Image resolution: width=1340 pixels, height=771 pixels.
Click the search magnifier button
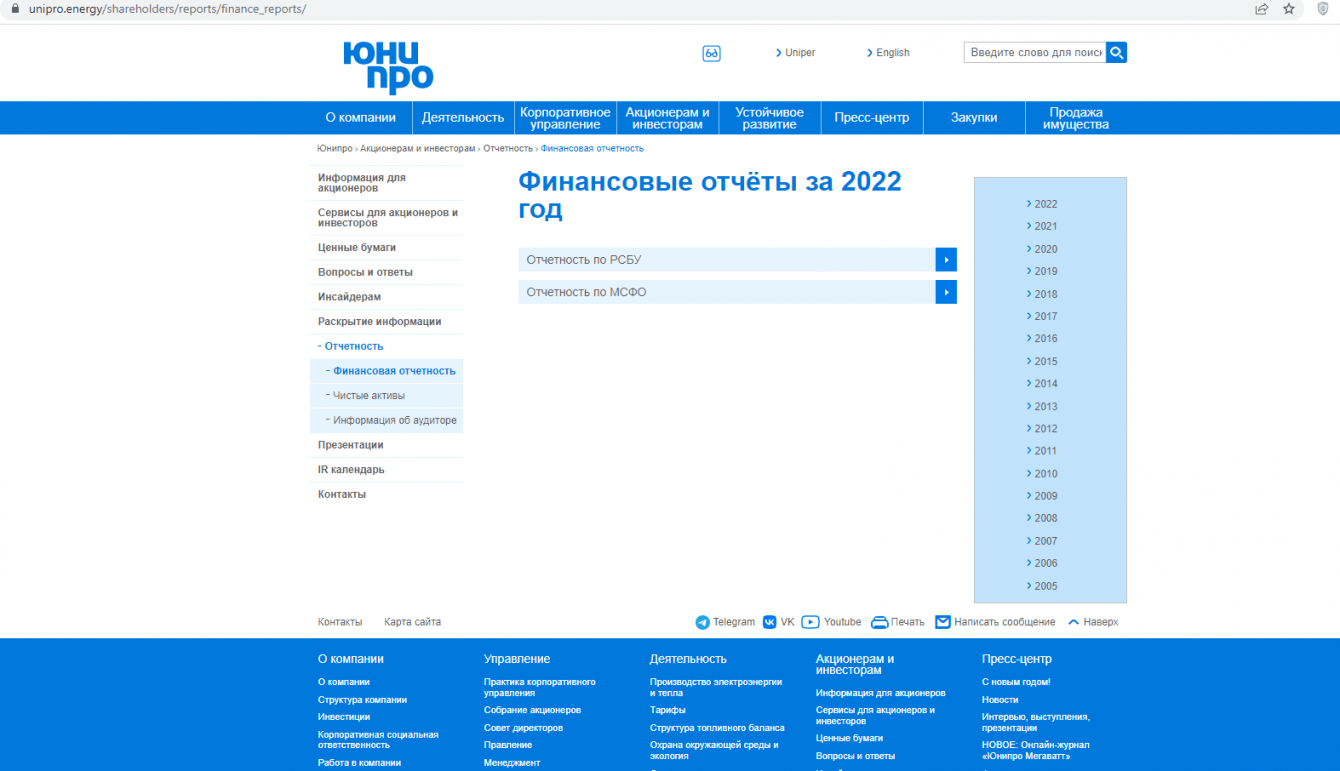(1116, 52)
